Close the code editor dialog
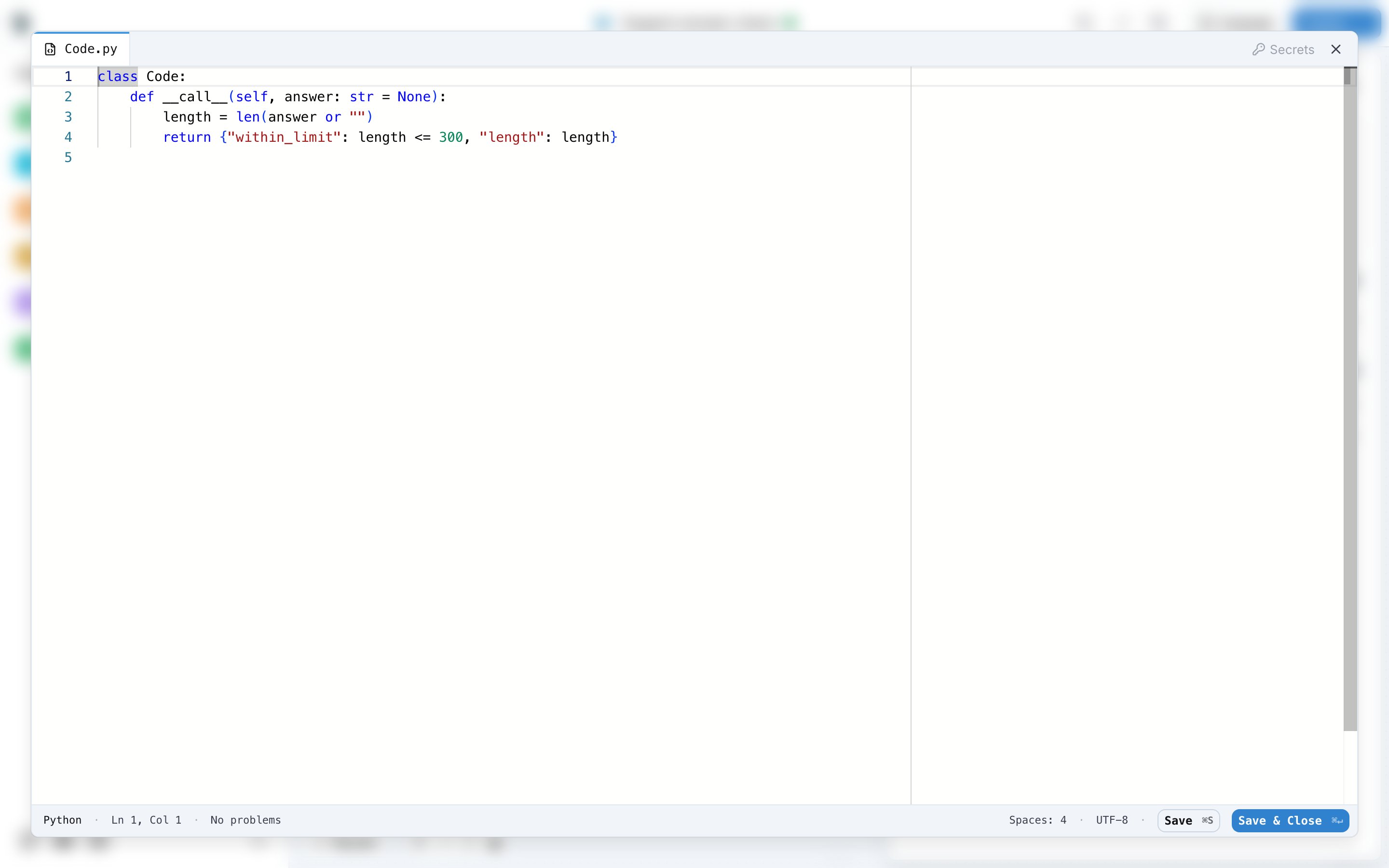This screenshot has height=868, width=1389. tap(1335, 49)
